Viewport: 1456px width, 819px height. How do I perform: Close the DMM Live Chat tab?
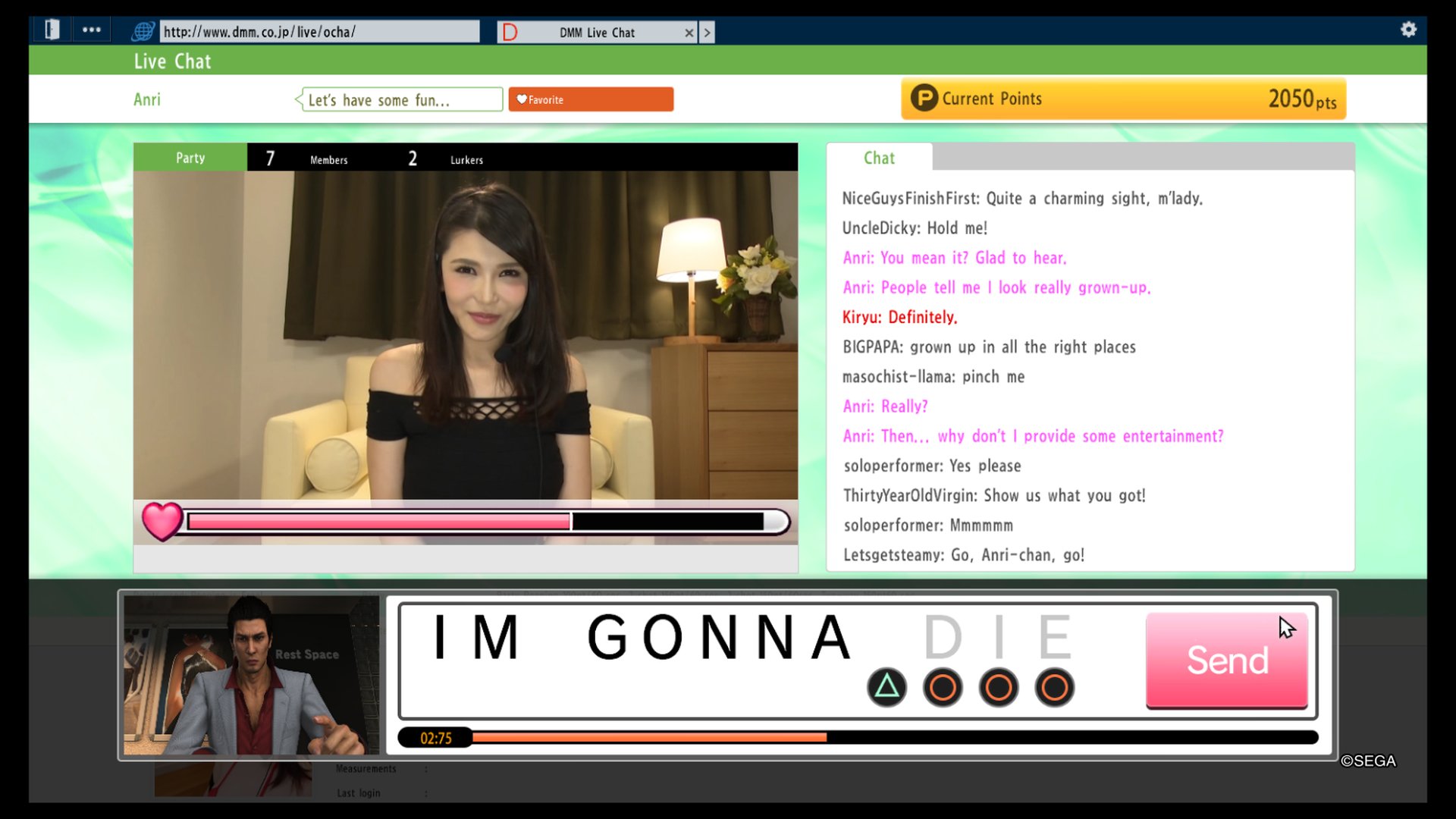pyautogui.click(x=689, y=33)
